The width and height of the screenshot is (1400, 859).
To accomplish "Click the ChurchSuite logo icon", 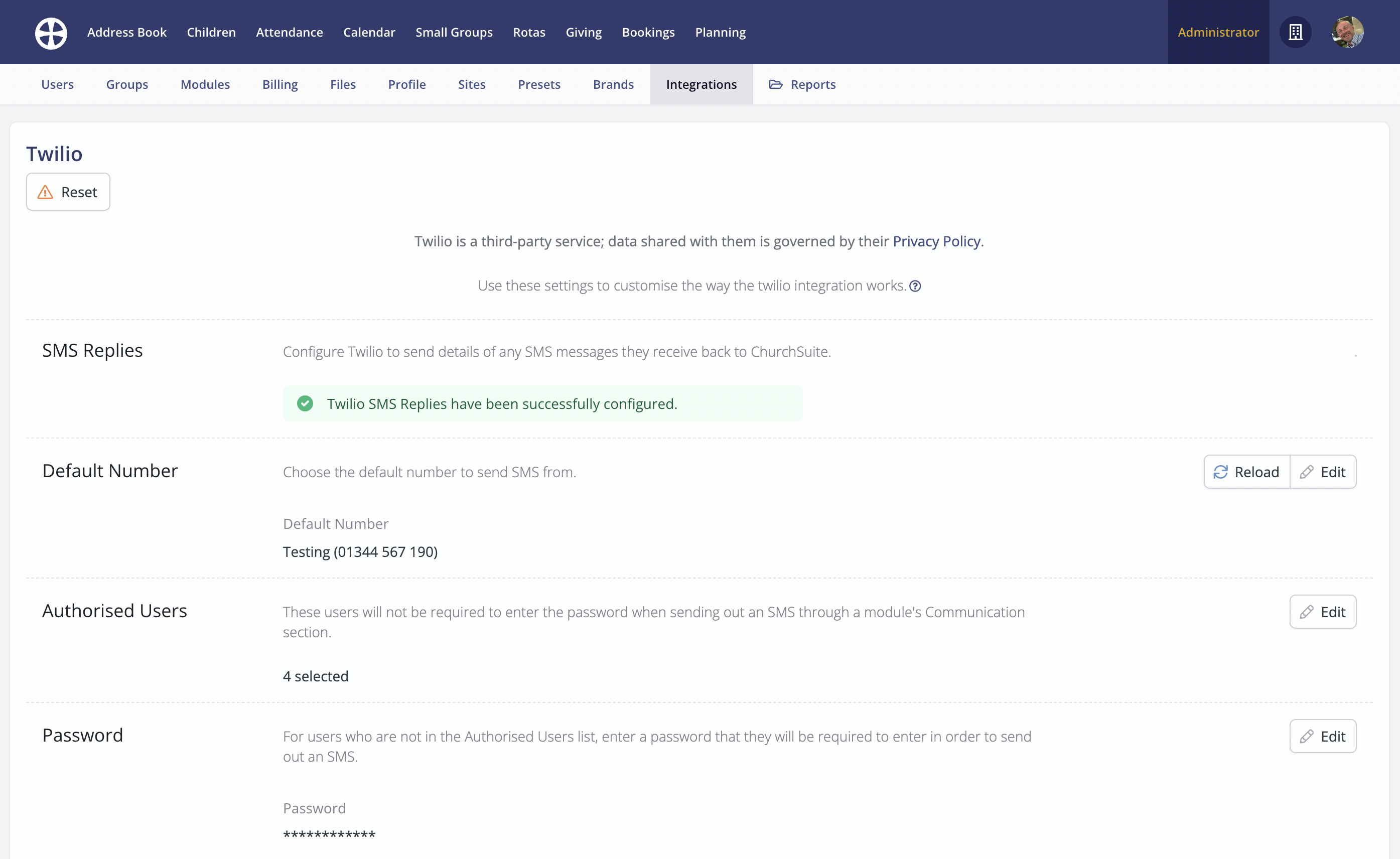I will (x=51, y=33).
